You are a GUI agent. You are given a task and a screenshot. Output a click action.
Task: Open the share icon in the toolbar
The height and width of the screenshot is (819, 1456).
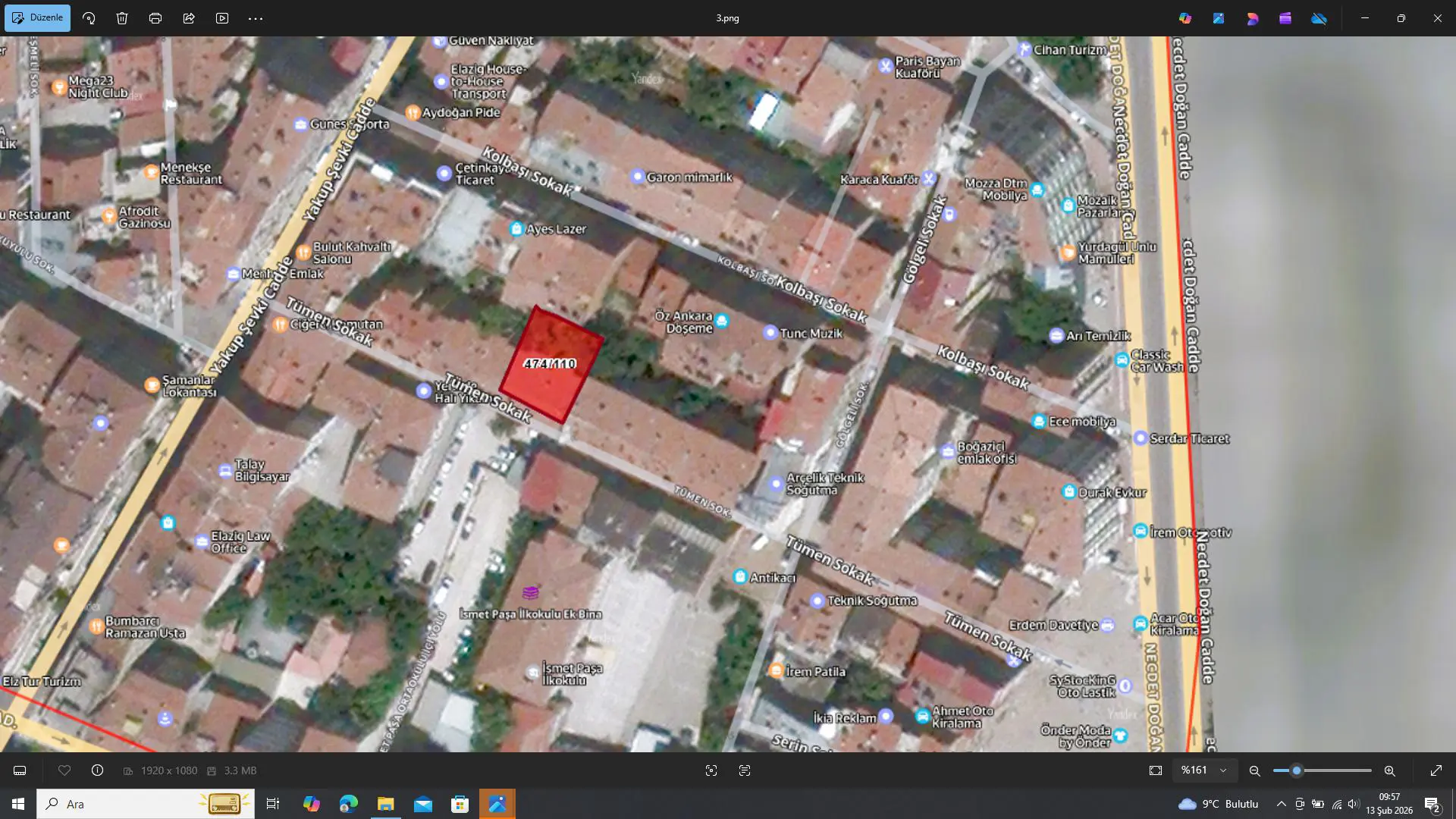(x=189, y=18)
